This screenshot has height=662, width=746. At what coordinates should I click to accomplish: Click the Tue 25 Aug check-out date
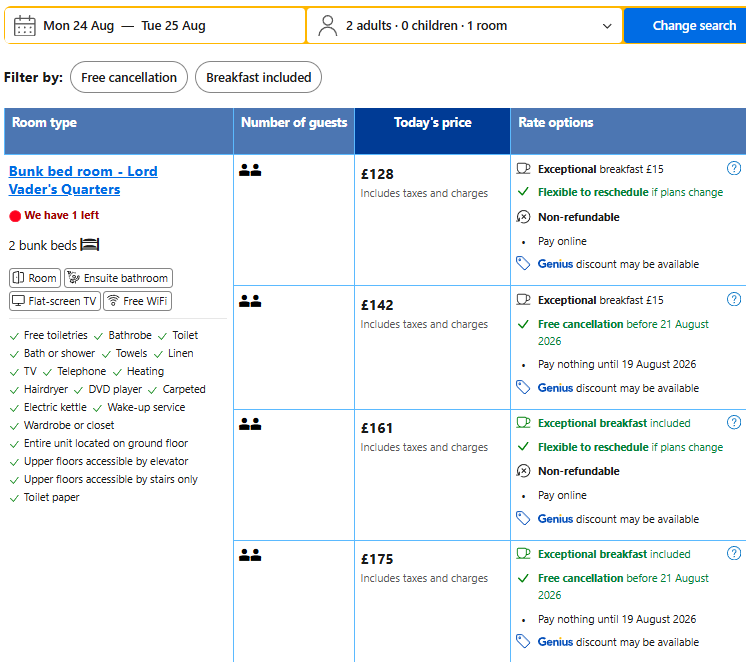pyautogui.click(x=173, y=26)
